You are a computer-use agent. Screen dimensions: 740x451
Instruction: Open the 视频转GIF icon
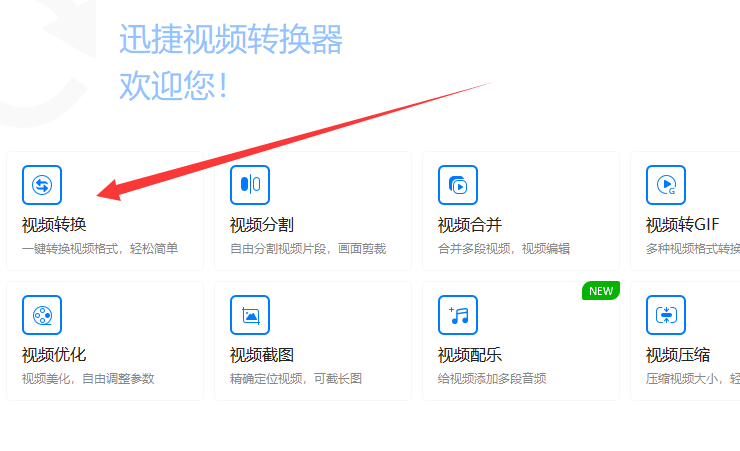pos(666,185)
